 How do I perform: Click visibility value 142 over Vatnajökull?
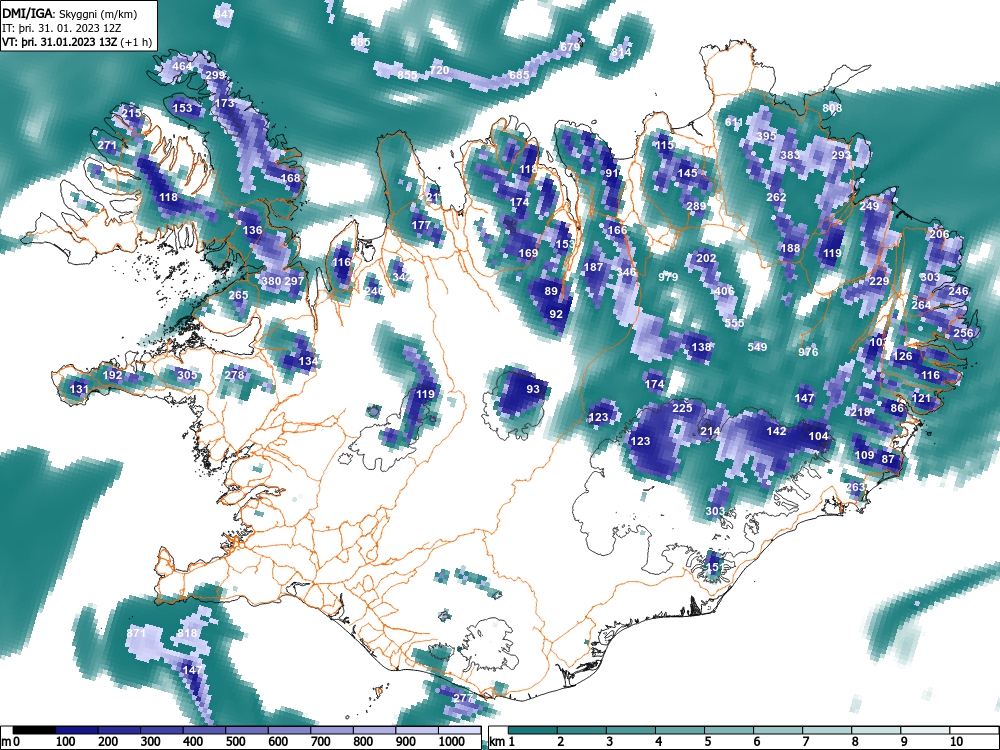click(x=776, y=431)
